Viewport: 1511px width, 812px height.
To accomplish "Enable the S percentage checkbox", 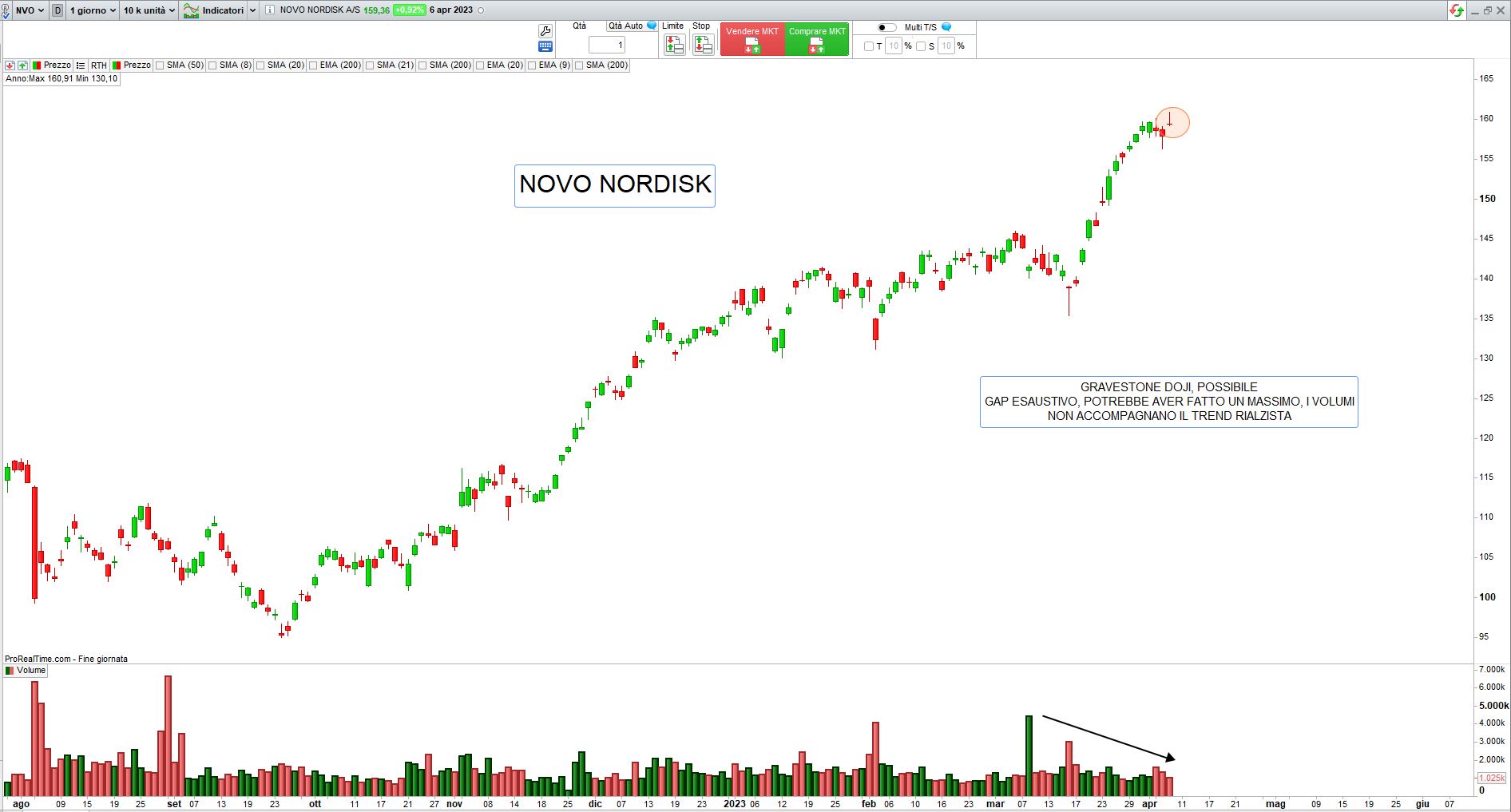I will click(x=921, y=46).
